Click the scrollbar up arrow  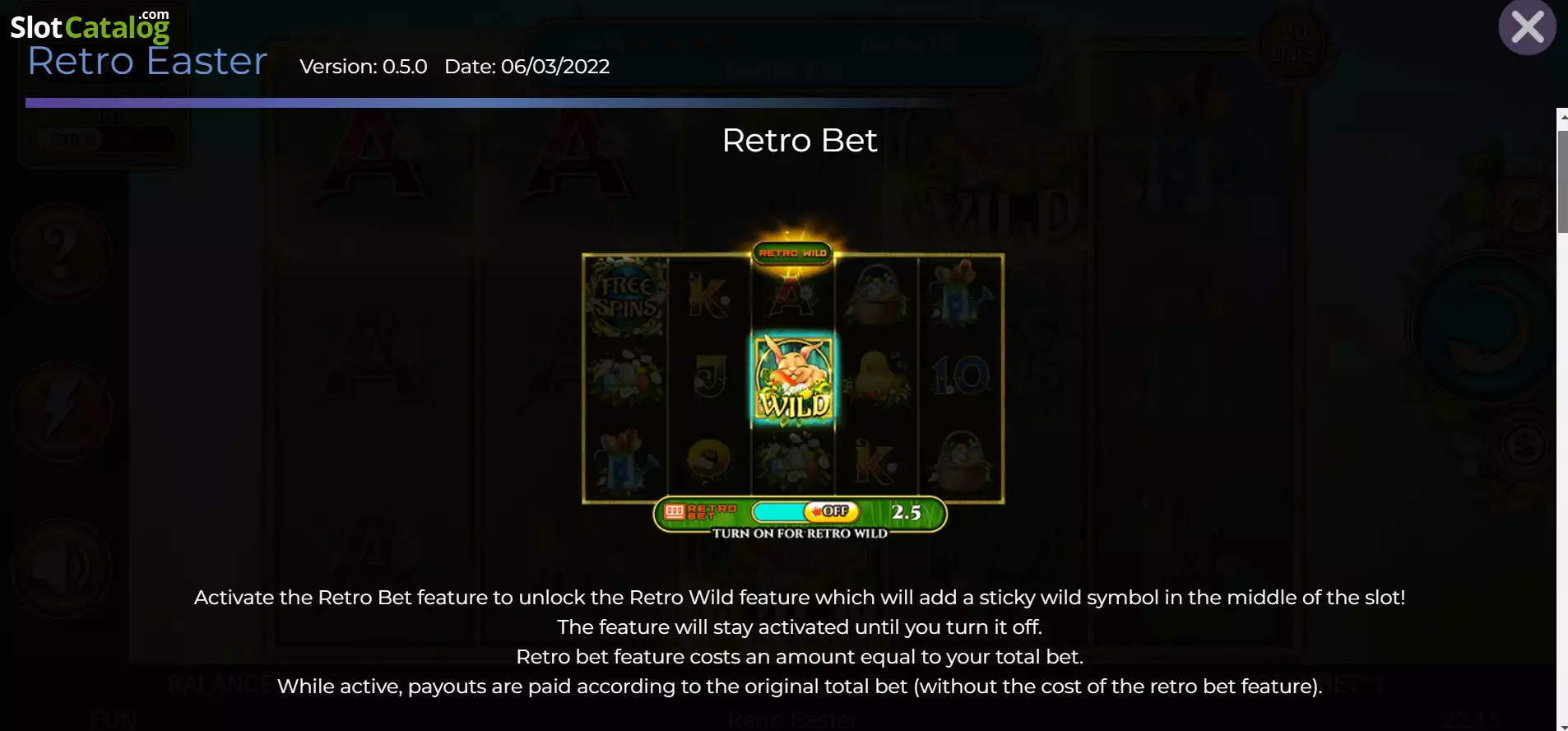[x=1562, y=118]
